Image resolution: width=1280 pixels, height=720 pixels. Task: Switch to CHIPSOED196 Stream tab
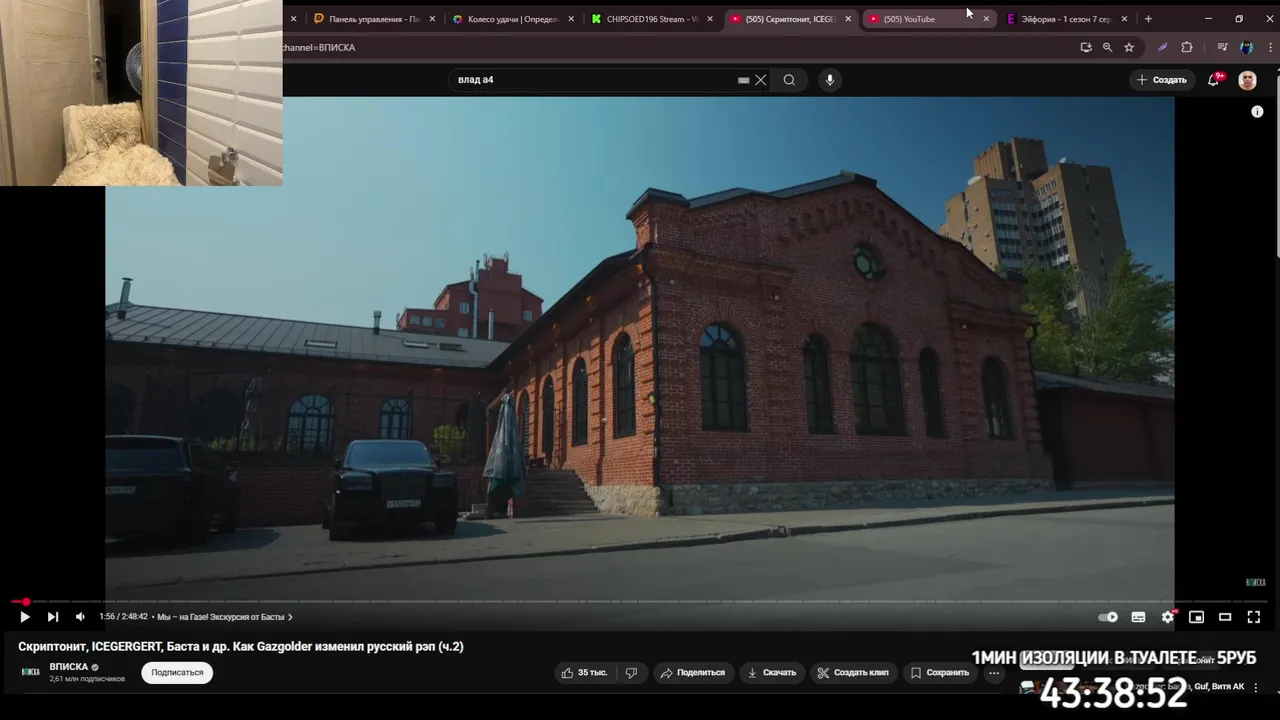tap(645, 19)
